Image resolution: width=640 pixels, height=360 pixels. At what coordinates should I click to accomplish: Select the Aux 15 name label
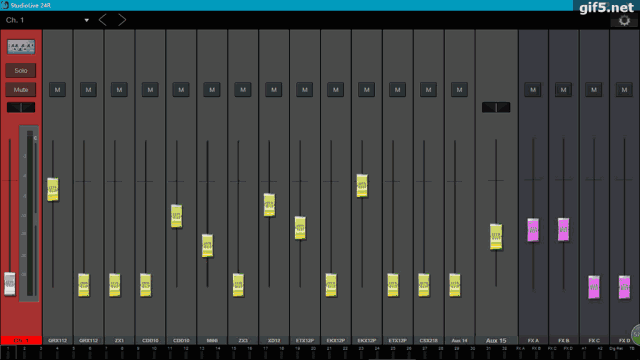(496, 340)
